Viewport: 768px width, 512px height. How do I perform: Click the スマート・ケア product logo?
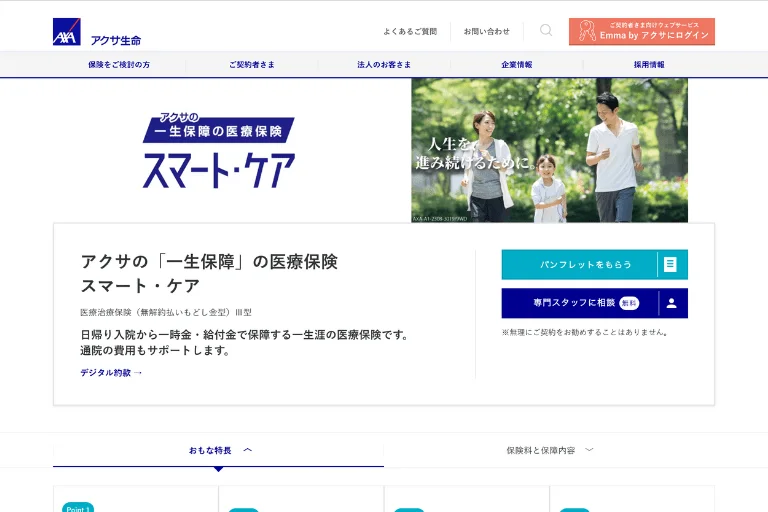[x=219, y=151]
